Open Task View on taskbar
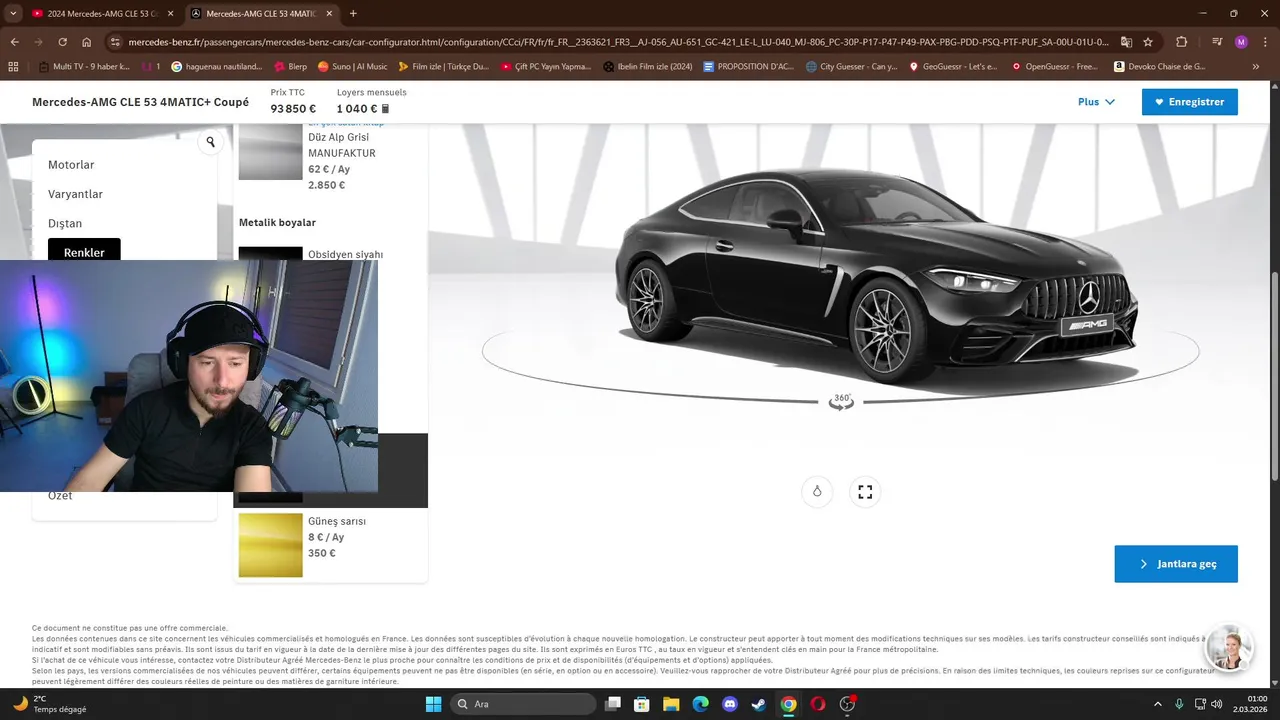Viewport: 1280px width, 720px height. 613,704
